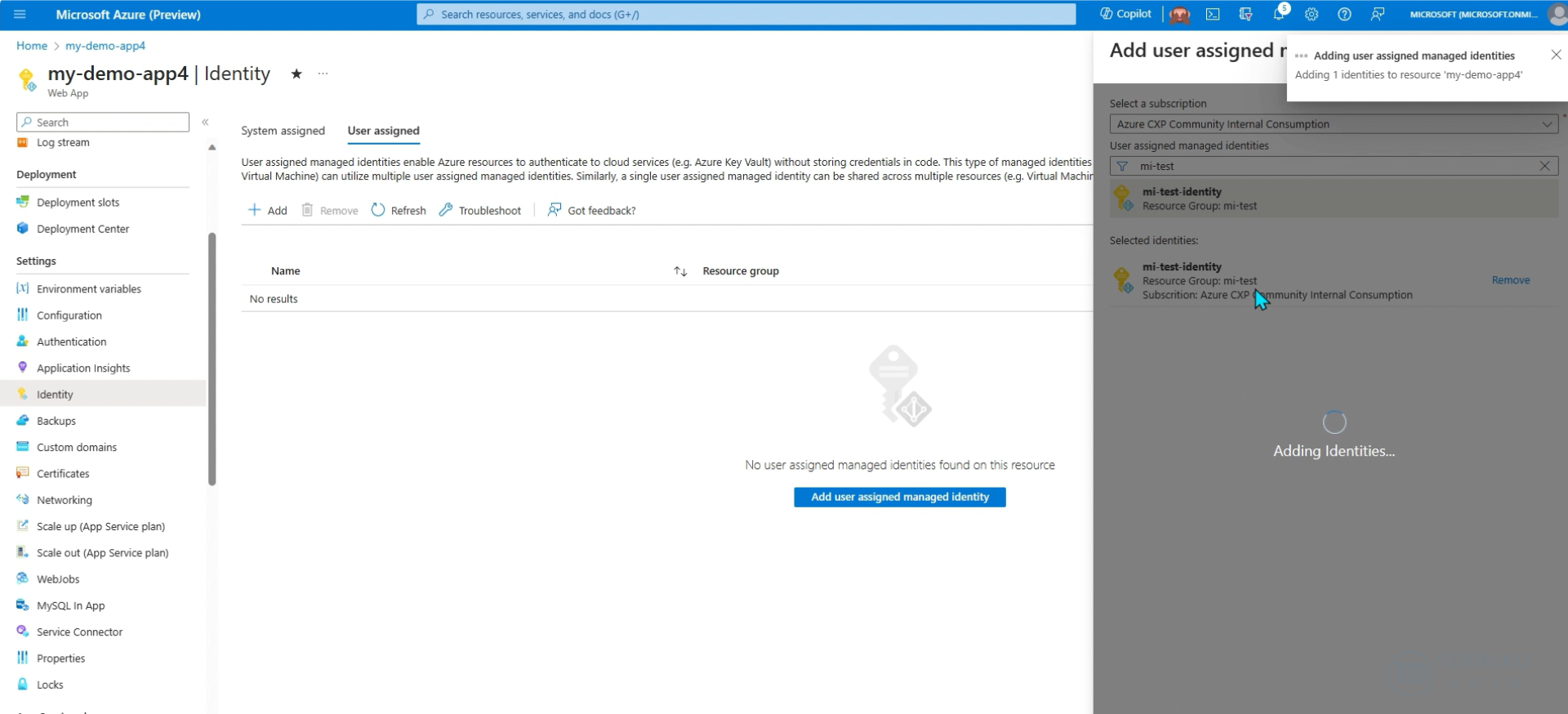This screenshot has height=714, width=1568.
Task: Click the global search resources field
Action: tap(746, 15)
